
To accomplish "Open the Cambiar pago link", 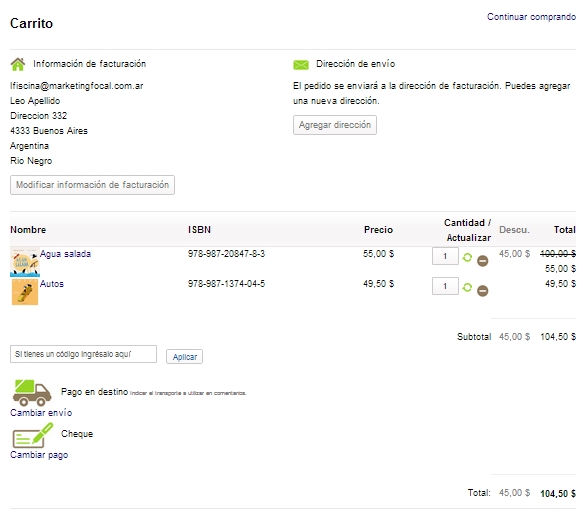I will point(39,455).
